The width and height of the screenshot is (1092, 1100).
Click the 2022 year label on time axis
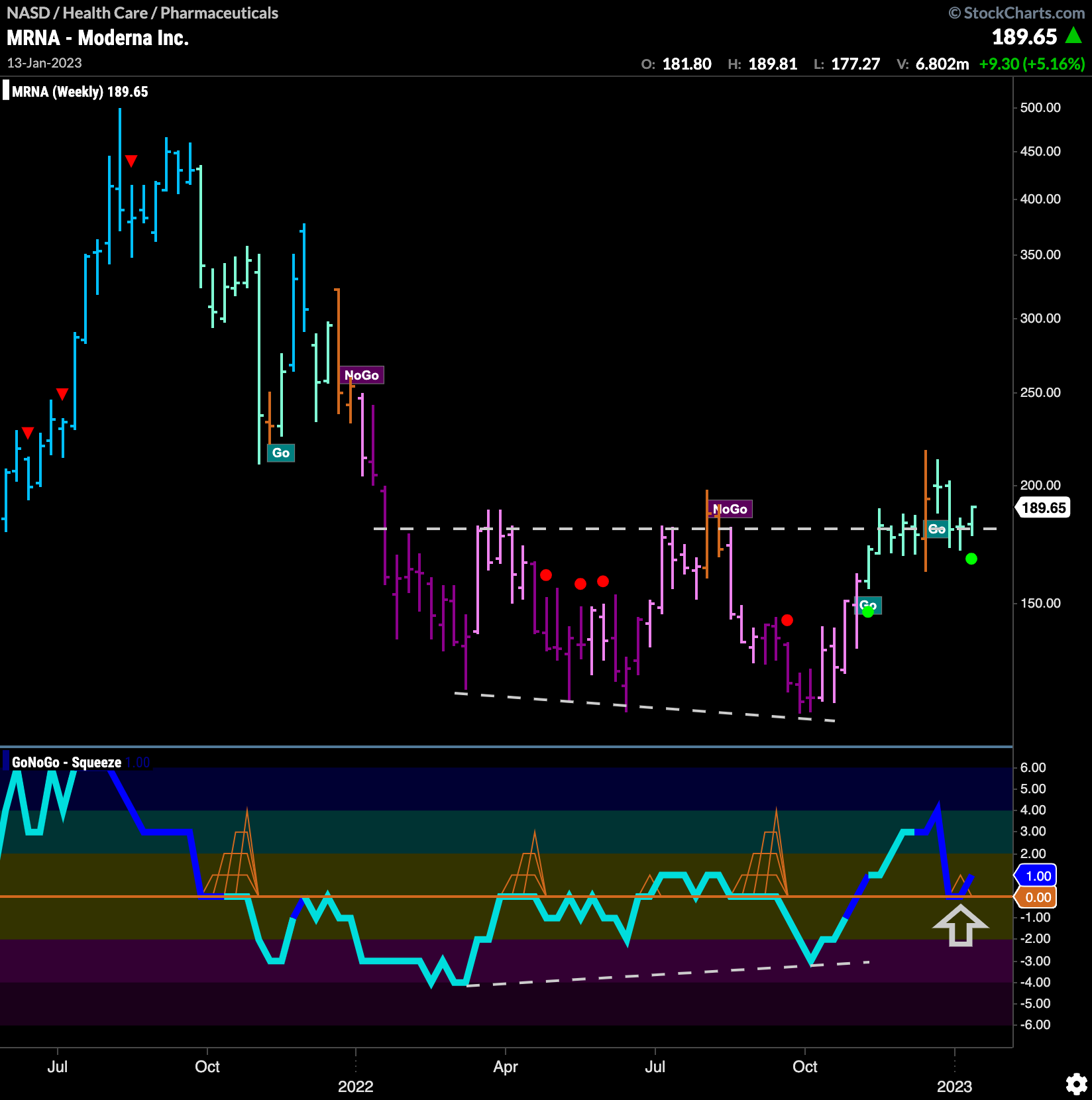point(356,1087)
